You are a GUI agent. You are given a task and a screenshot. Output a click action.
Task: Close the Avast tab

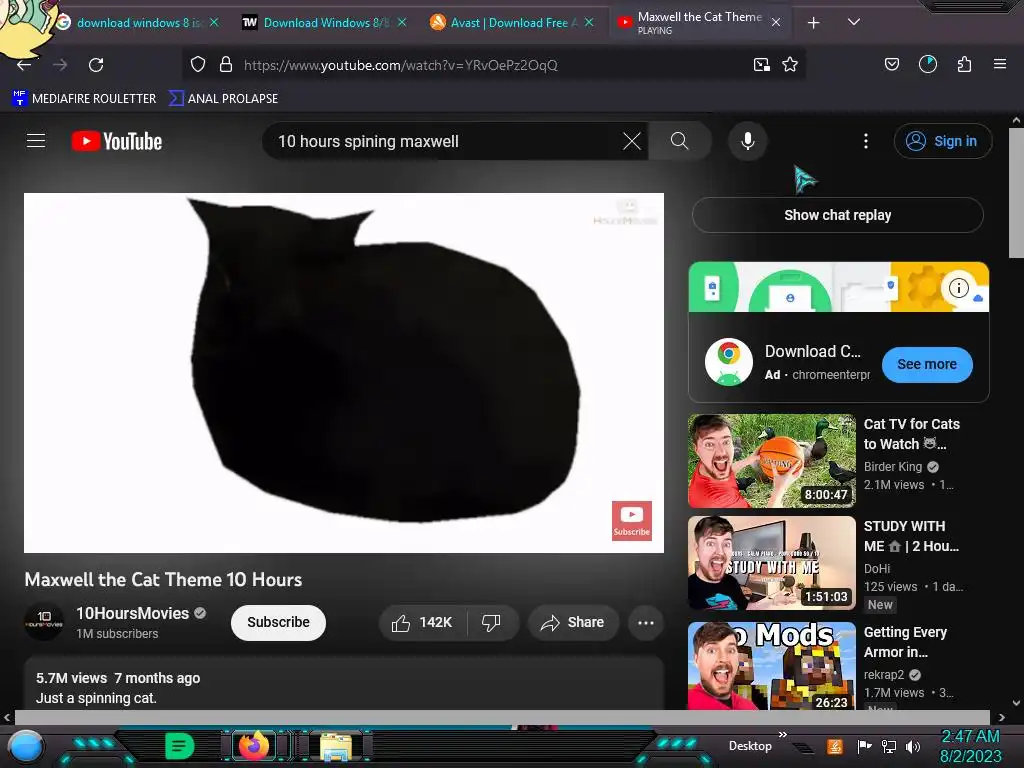[589, 22]
